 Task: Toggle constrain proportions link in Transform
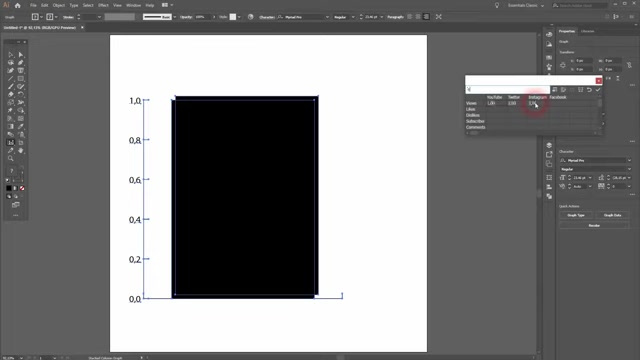pos(629,65)
